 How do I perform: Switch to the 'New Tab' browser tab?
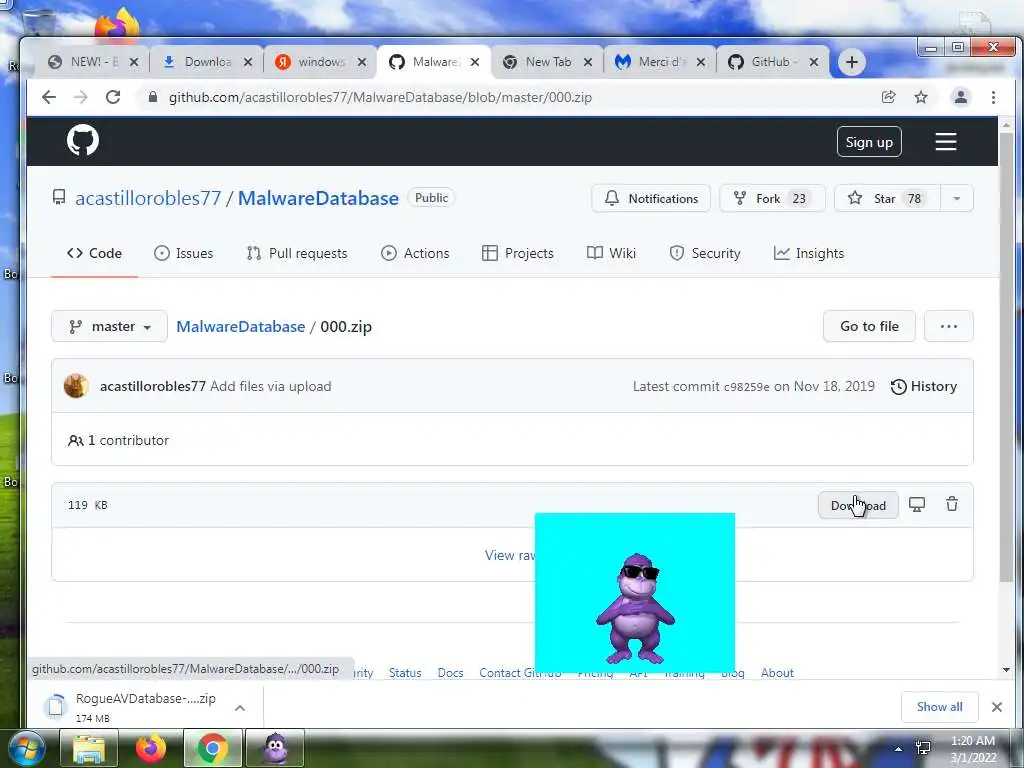click(x=547, y=62)
